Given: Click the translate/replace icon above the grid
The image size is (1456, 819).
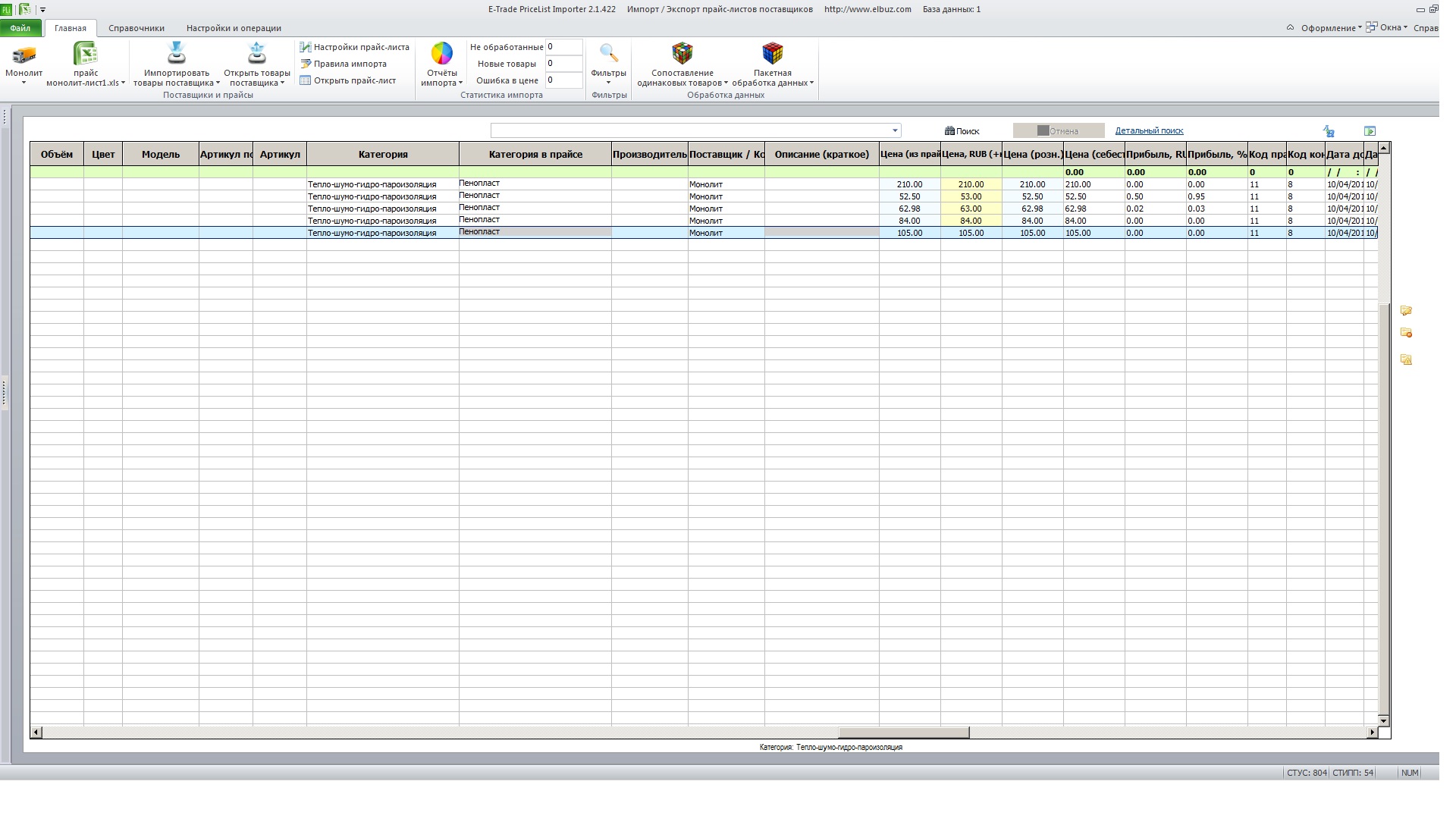Looking at the screenshot, I should [x=1329, y=131].
